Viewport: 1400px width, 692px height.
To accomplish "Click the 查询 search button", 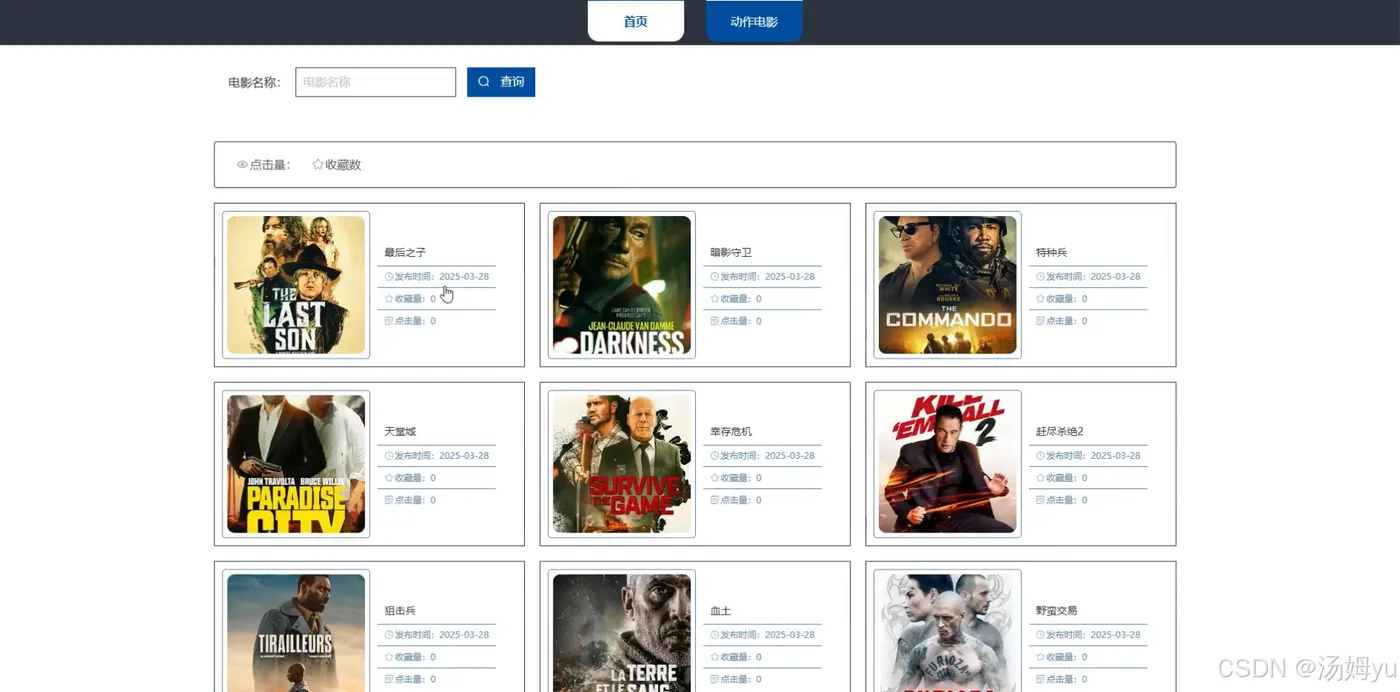I will 501,82.
